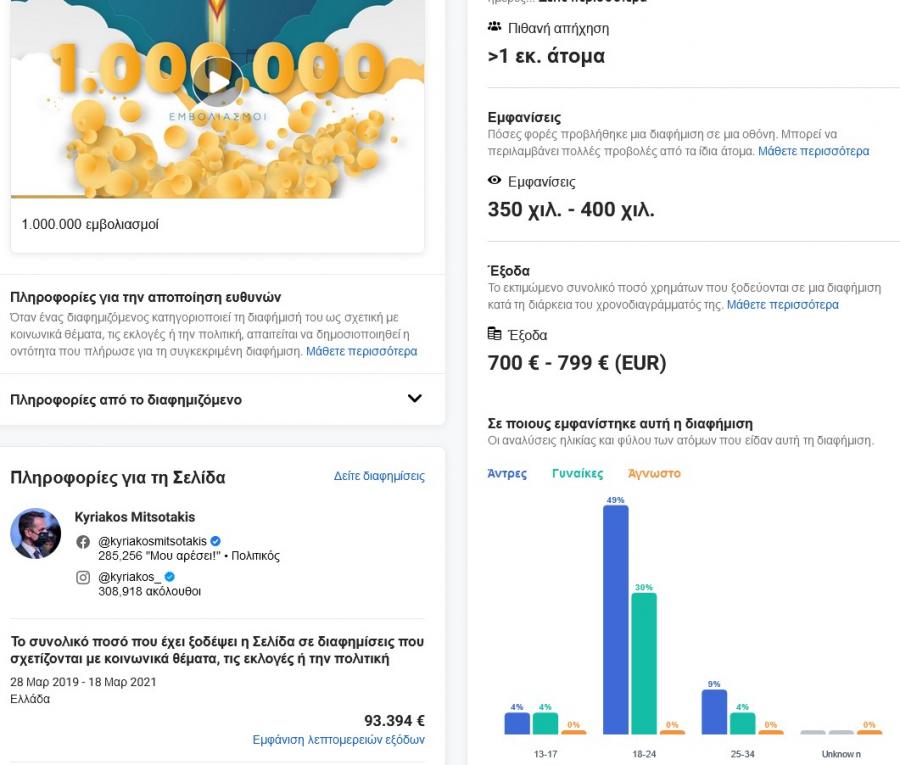Click the money icon beside Έξοδα

(494, 334)
